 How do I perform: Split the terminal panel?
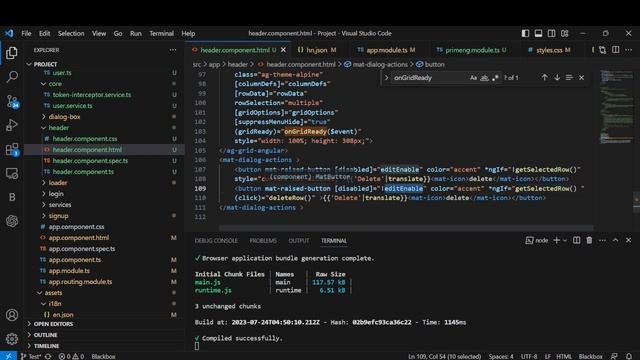(576, 240)
